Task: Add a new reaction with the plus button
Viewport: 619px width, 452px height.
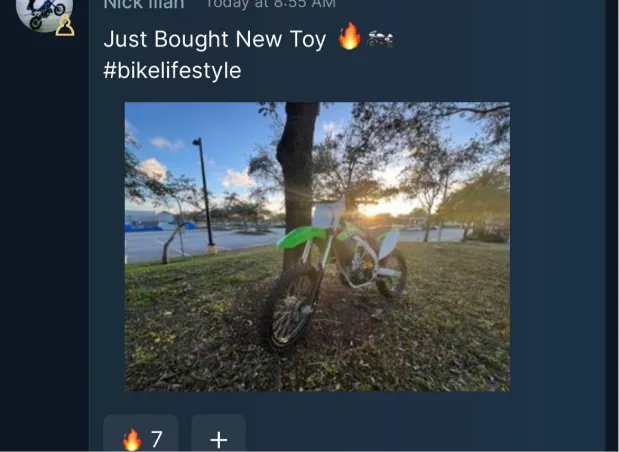Action: 218,438
